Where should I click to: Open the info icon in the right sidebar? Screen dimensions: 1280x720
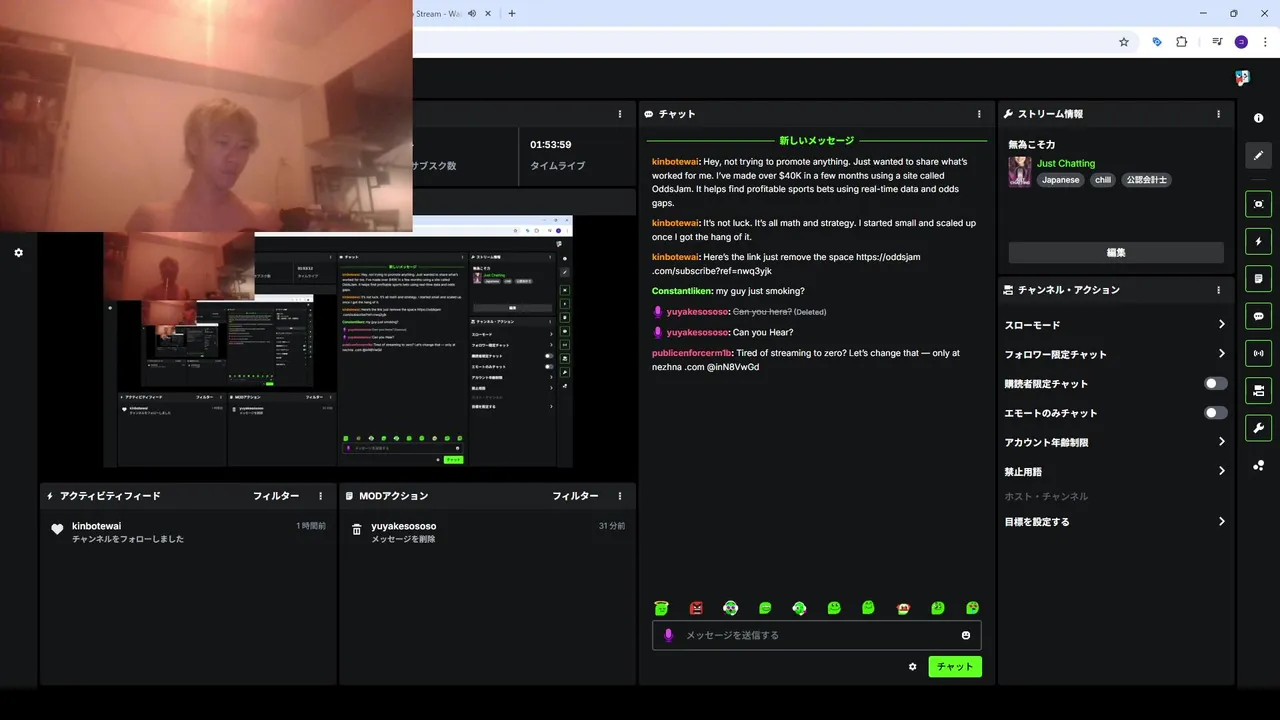(x=1258, y=118)
